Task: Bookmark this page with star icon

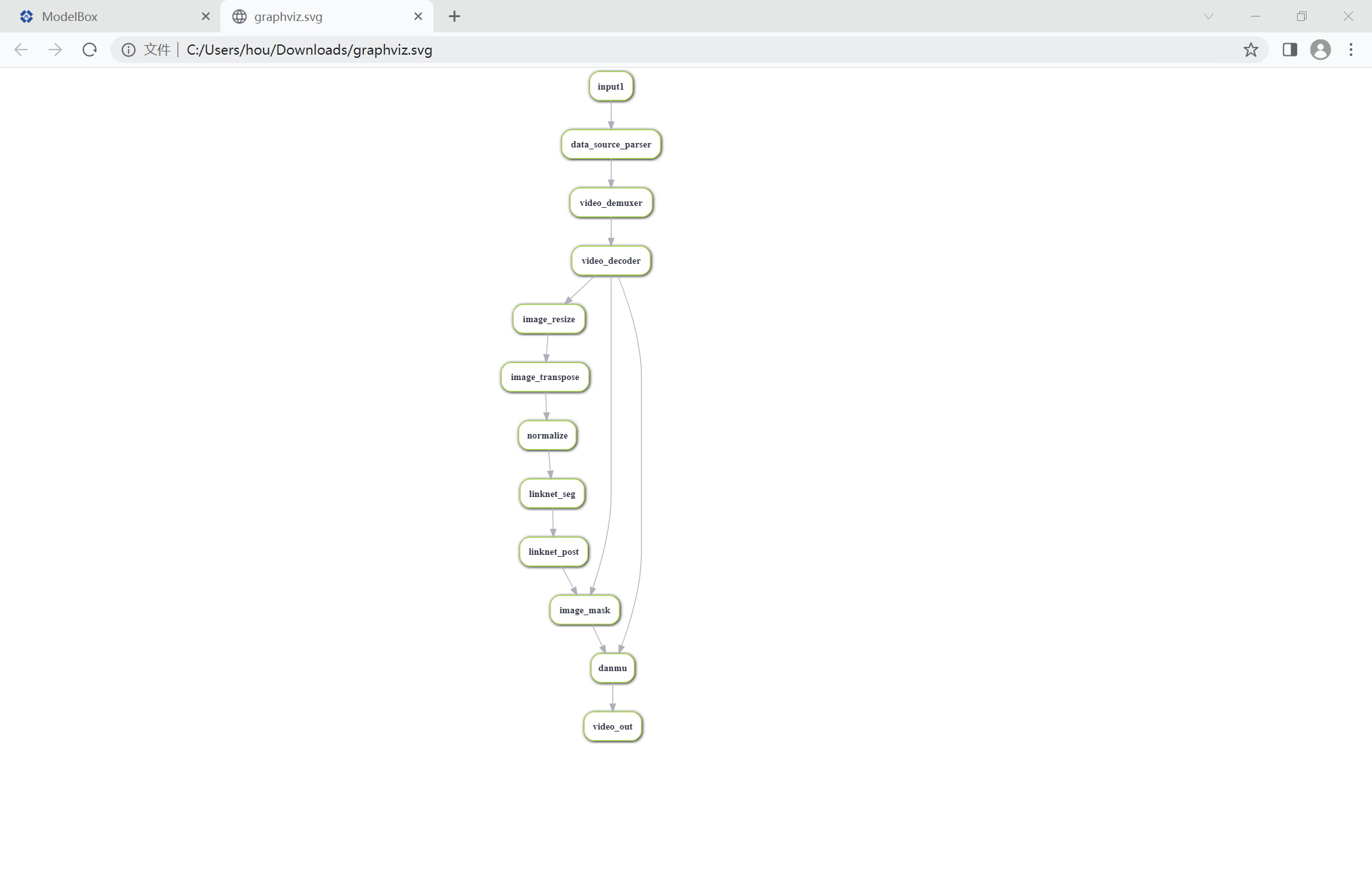Action: (1251, 50)
